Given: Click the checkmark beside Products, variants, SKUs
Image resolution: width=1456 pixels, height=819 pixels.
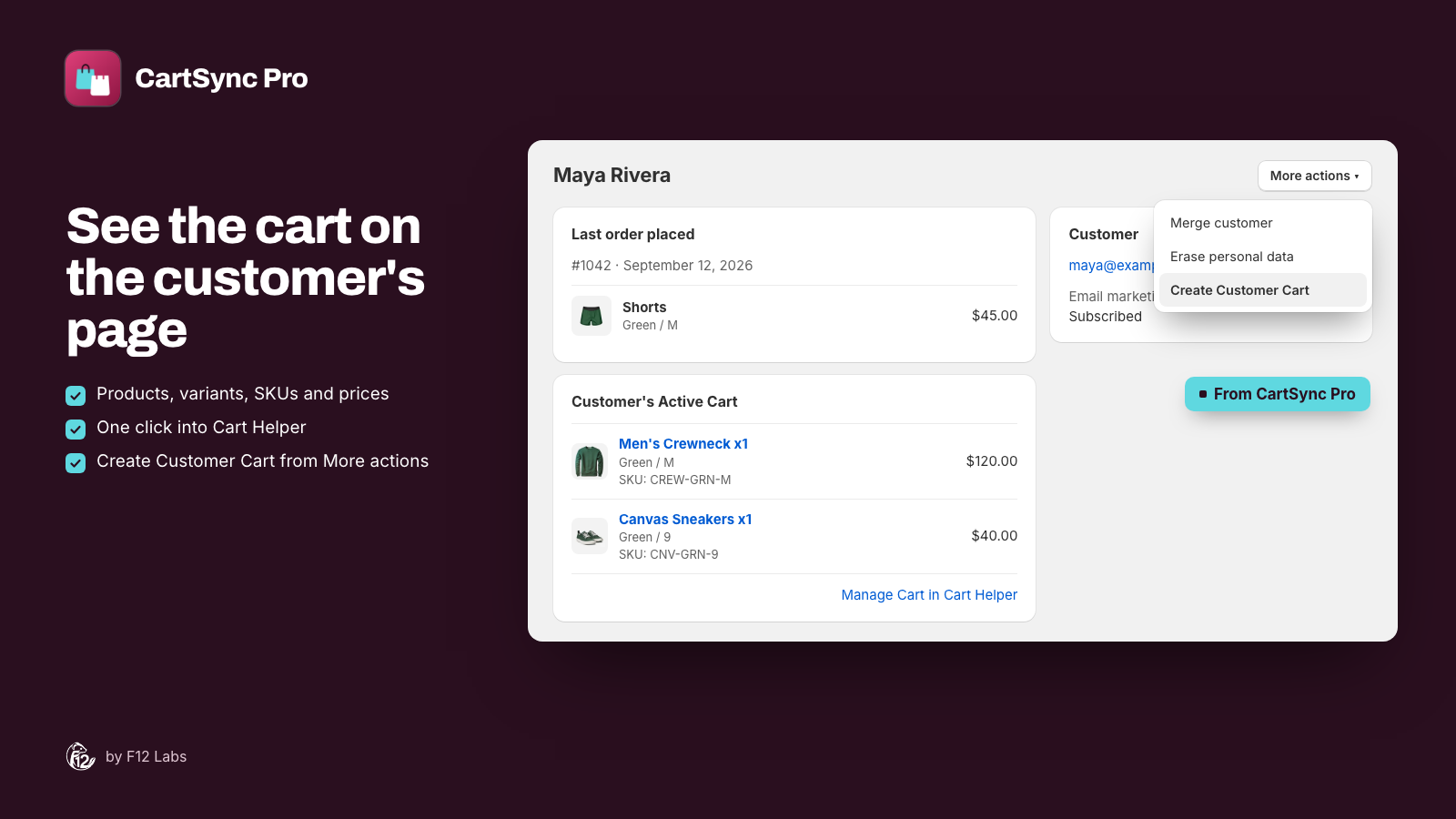Looking at the screenshot, I should 76,395.
